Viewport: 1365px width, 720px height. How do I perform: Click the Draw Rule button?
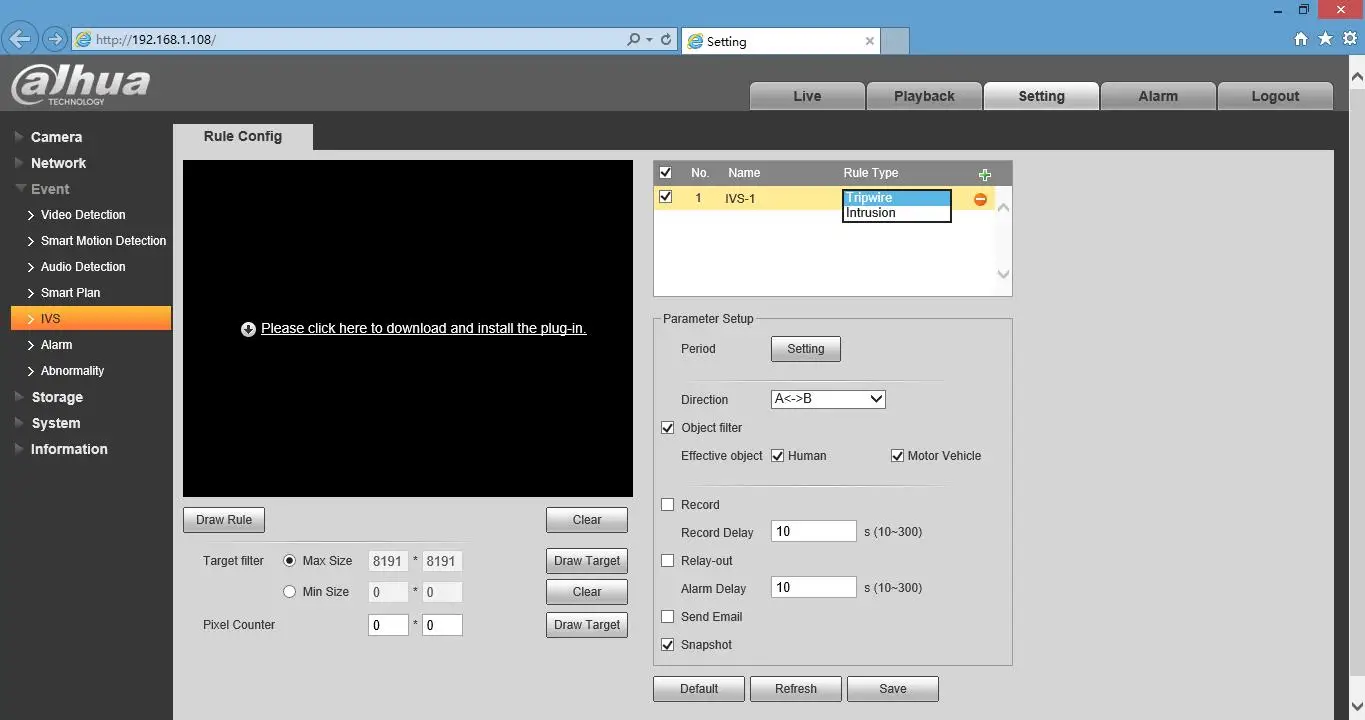pos(224,520)
